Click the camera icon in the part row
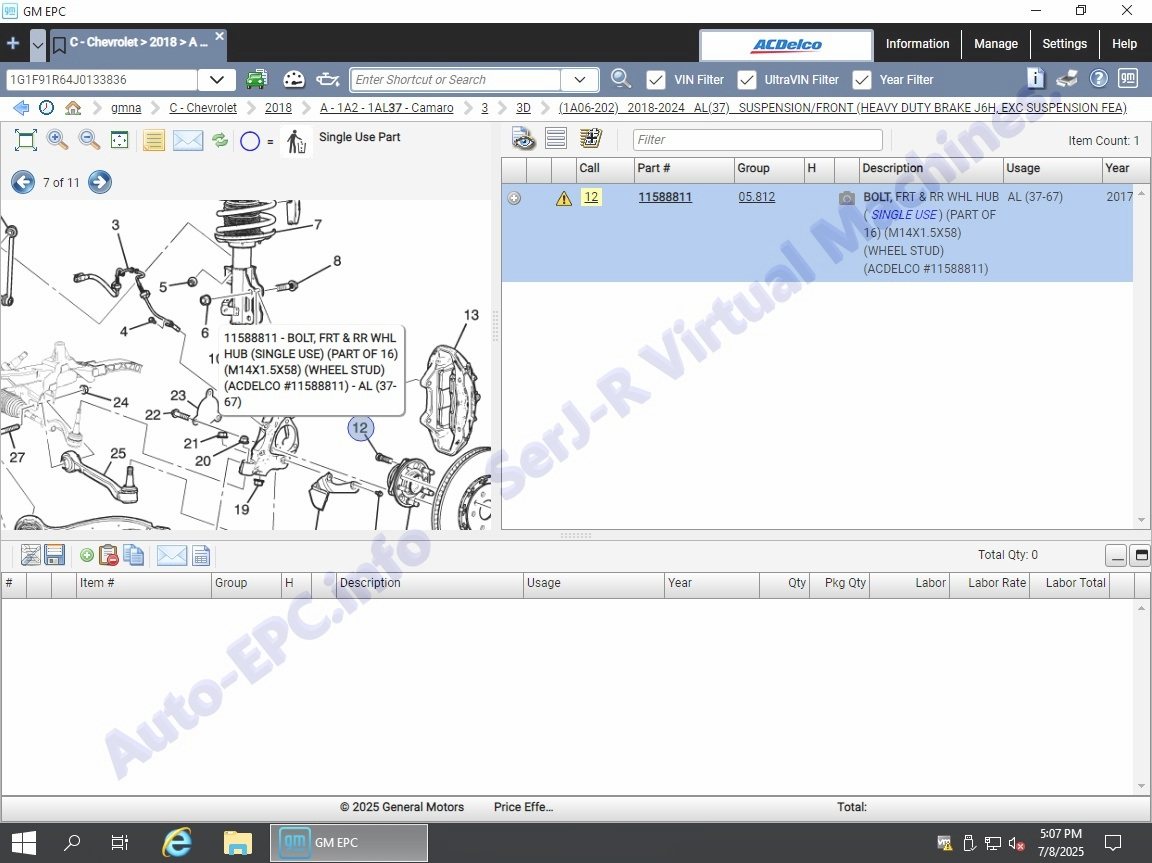The width and height of the screenshot is (1152, 863). (x=847, y=198)
